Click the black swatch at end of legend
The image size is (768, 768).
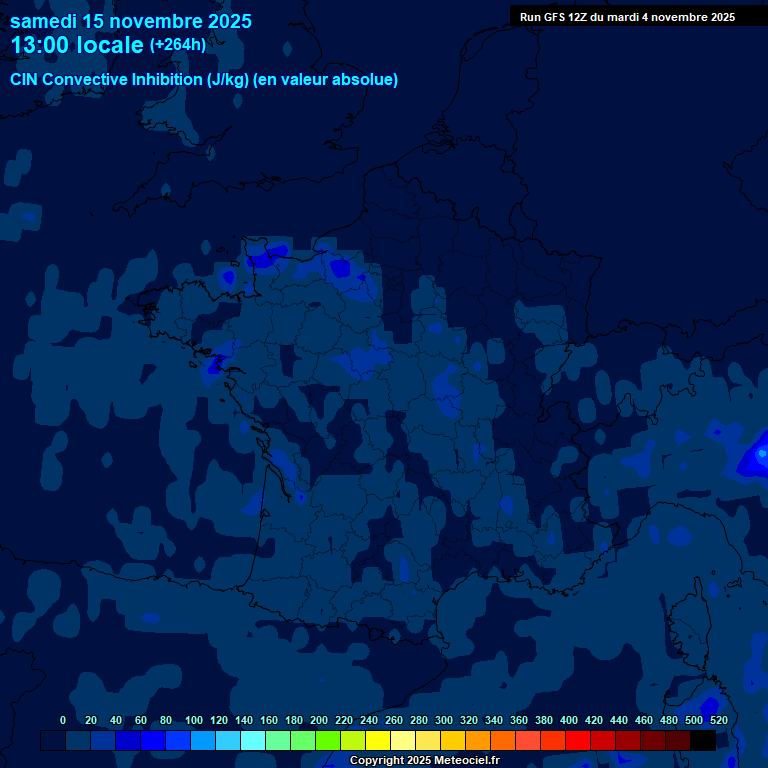(703, 741)
